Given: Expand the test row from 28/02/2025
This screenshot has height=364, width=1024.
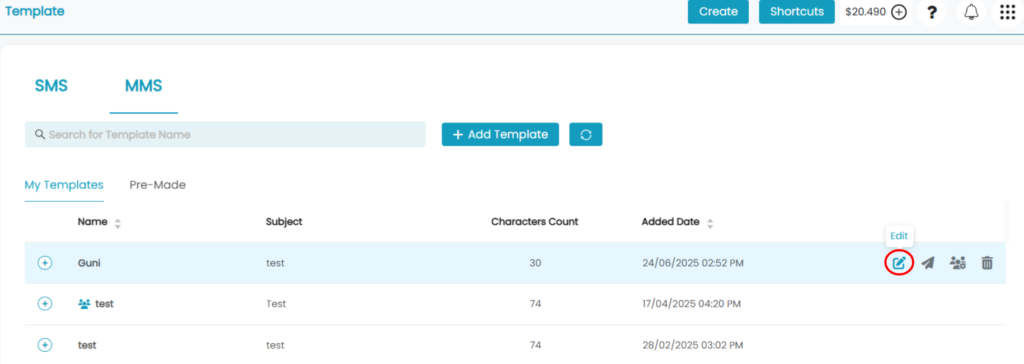Looking at the screenshot, I should (x=44, y=344).
